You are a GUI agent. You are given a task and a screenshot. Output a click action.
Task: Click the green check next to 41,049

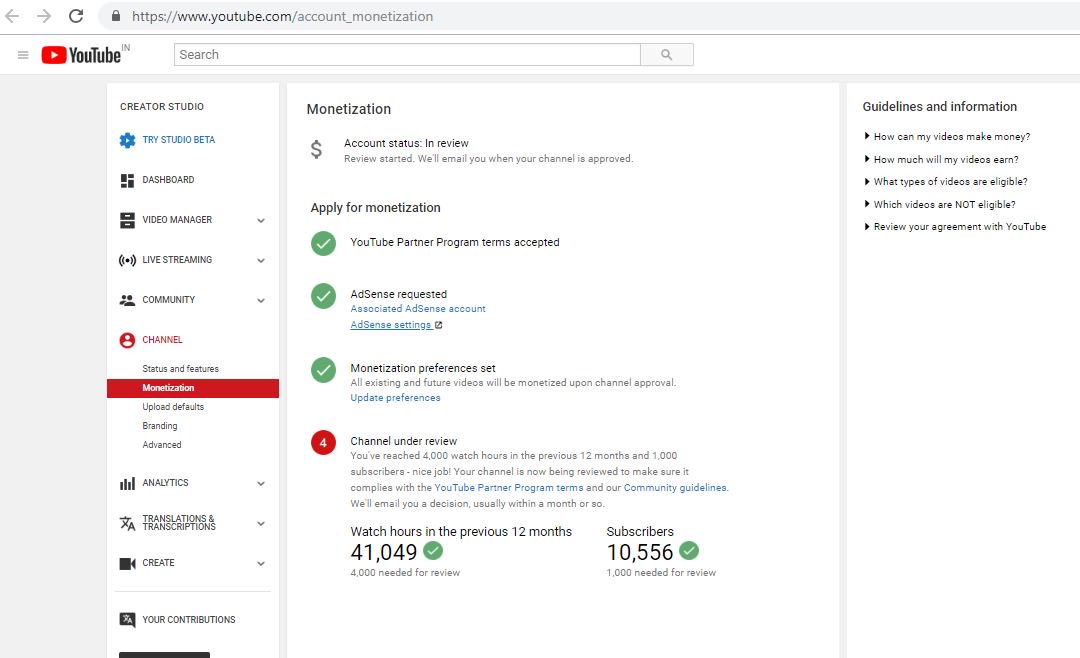point(433,551)
